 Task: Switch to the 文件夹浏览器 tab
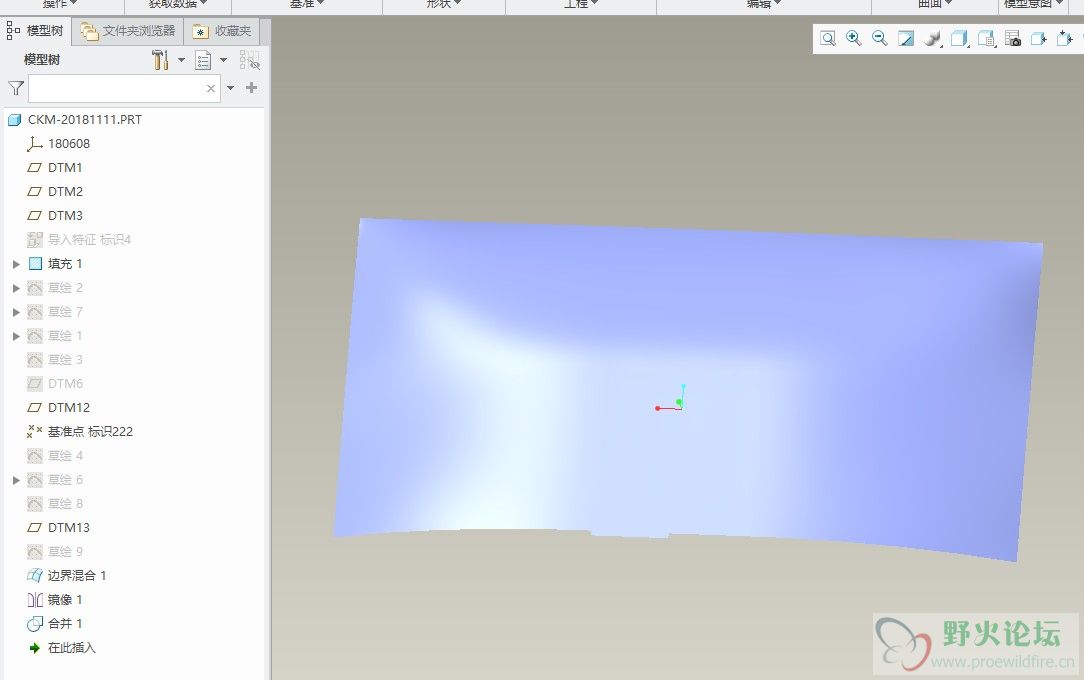tap(128, 30)
